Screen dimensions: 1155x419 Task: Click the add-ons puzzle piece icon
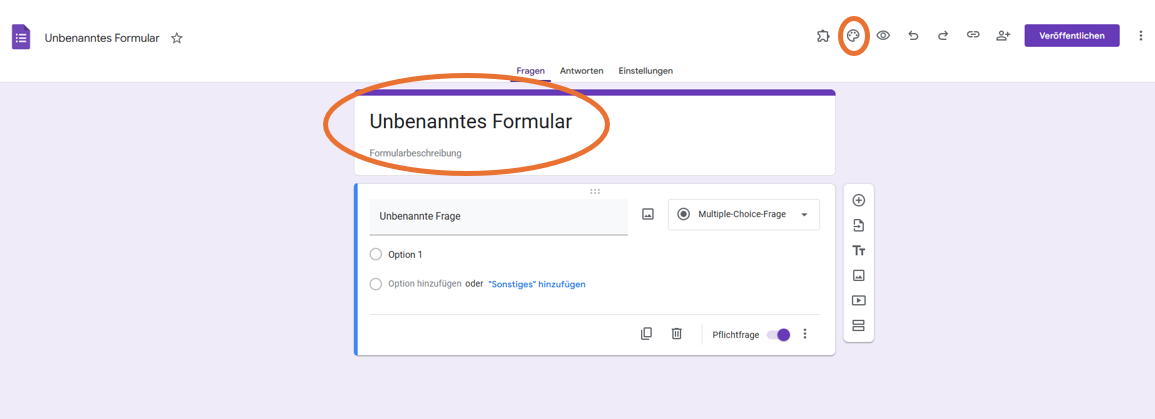823,36
